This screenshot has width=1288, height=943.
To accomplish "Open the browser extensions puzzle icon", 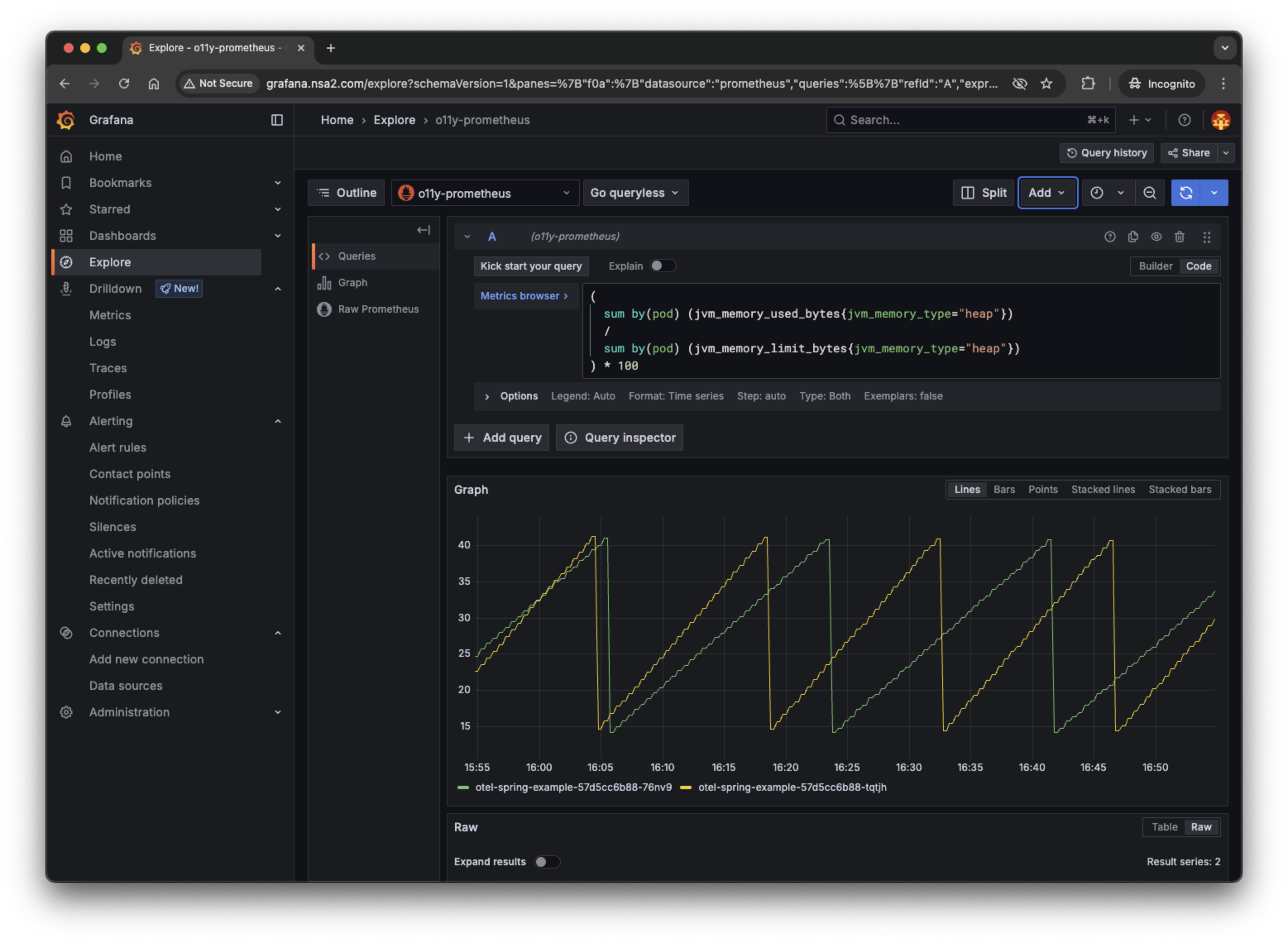I will pos(1088,84).
